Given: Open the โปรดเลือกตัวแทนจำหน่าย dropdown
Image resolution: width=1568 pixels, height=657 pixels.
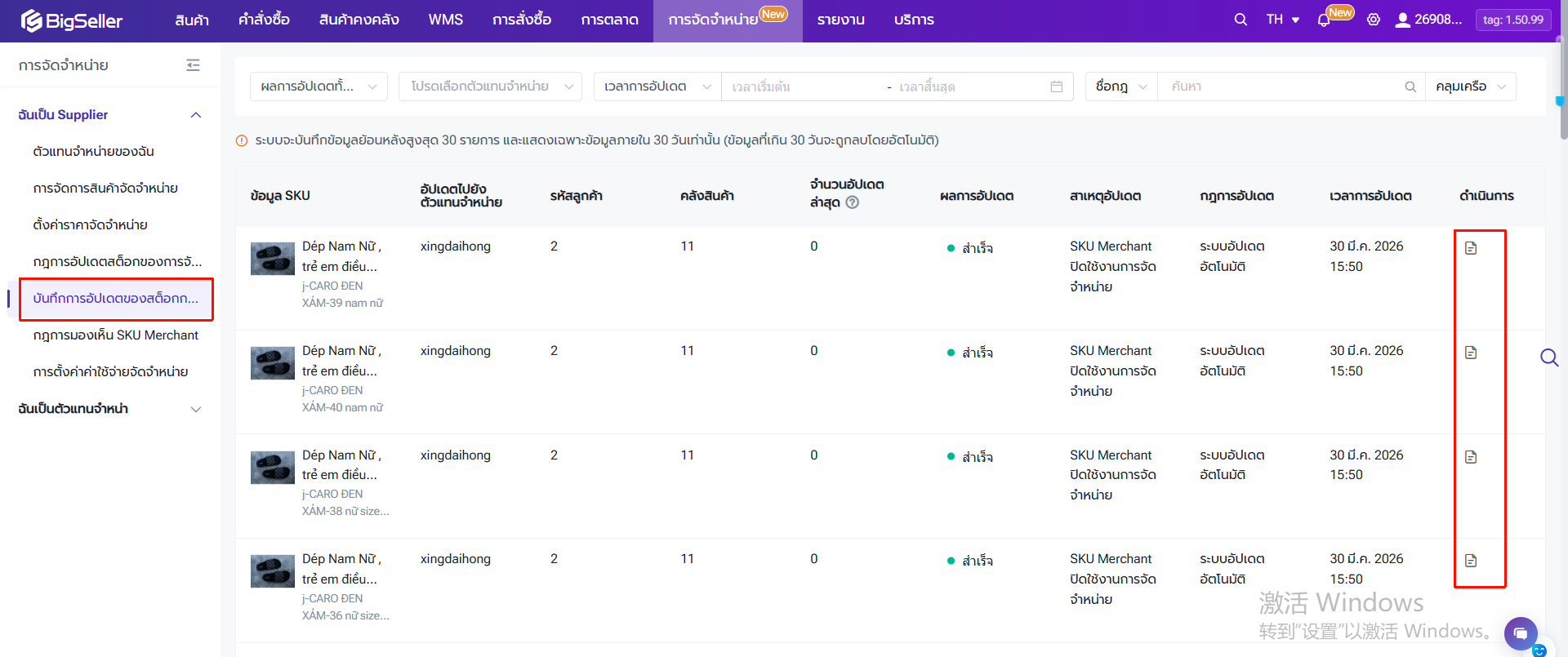Looking at the screenshot, I should point(490,87).
